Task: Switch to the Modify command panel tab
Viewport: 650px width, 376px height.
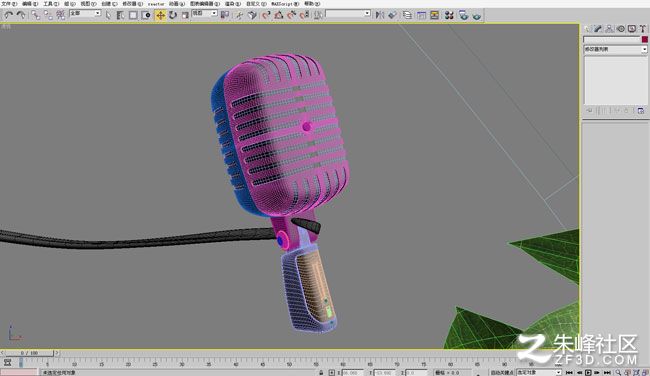Action: tap(598, 29)
